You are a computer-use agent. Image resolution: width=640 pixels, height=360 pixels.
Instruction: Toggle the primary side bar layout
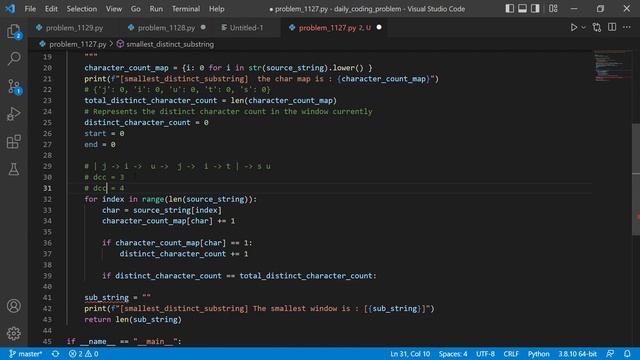tap(509, 9)
